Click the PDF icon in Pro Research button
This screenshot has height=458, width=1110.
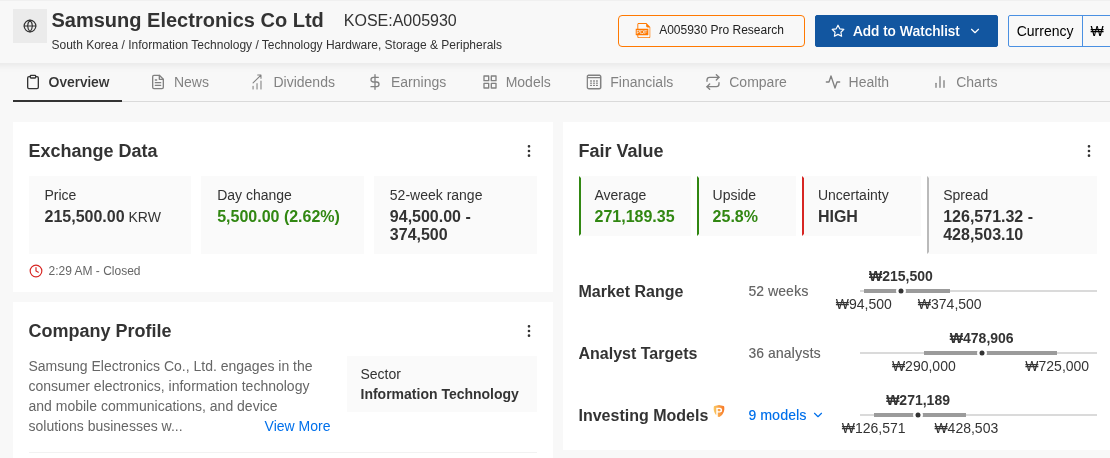[x=643, y=30]
